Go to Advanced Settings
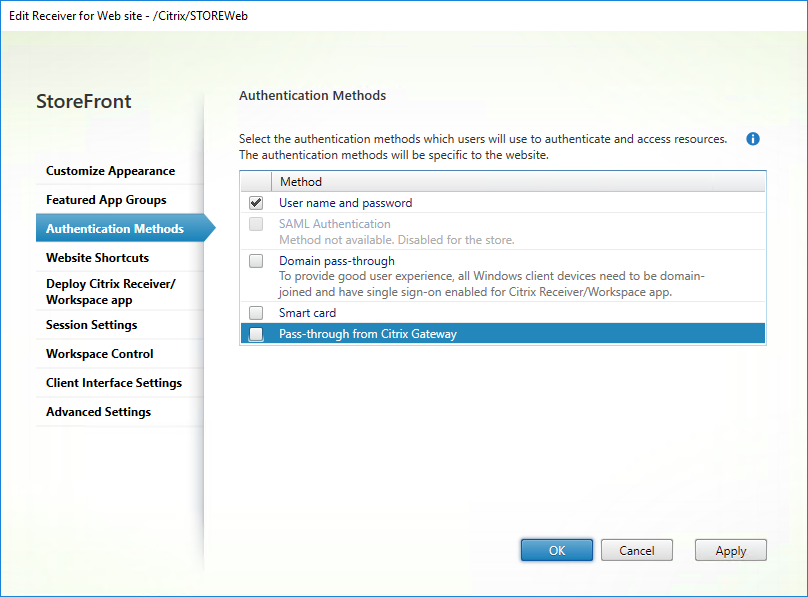This screenshot has height=597, width=808. 98,412
